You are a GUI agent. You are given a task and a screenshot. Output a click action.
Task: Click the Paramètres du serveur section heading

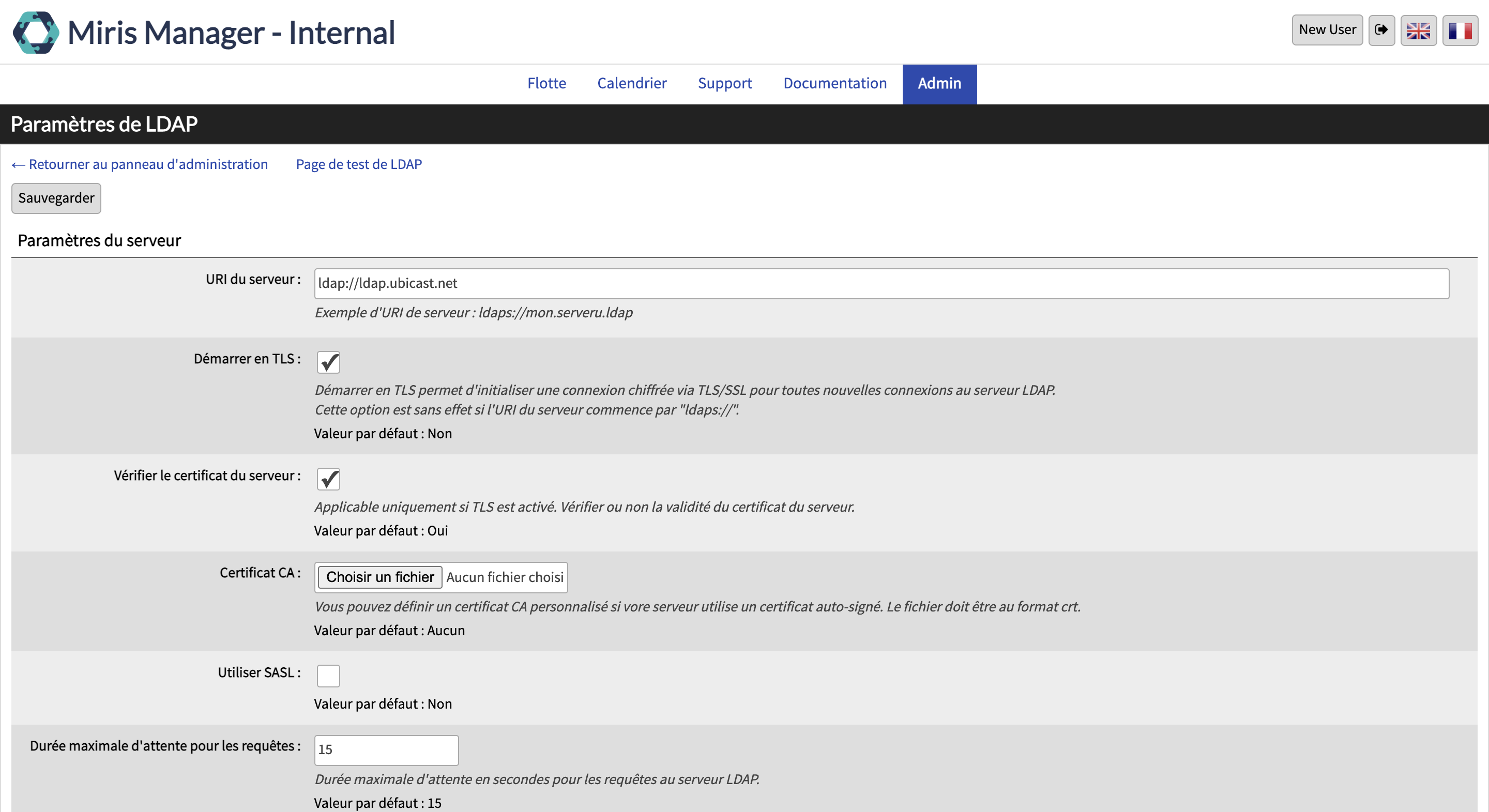(x=99, y=240)
